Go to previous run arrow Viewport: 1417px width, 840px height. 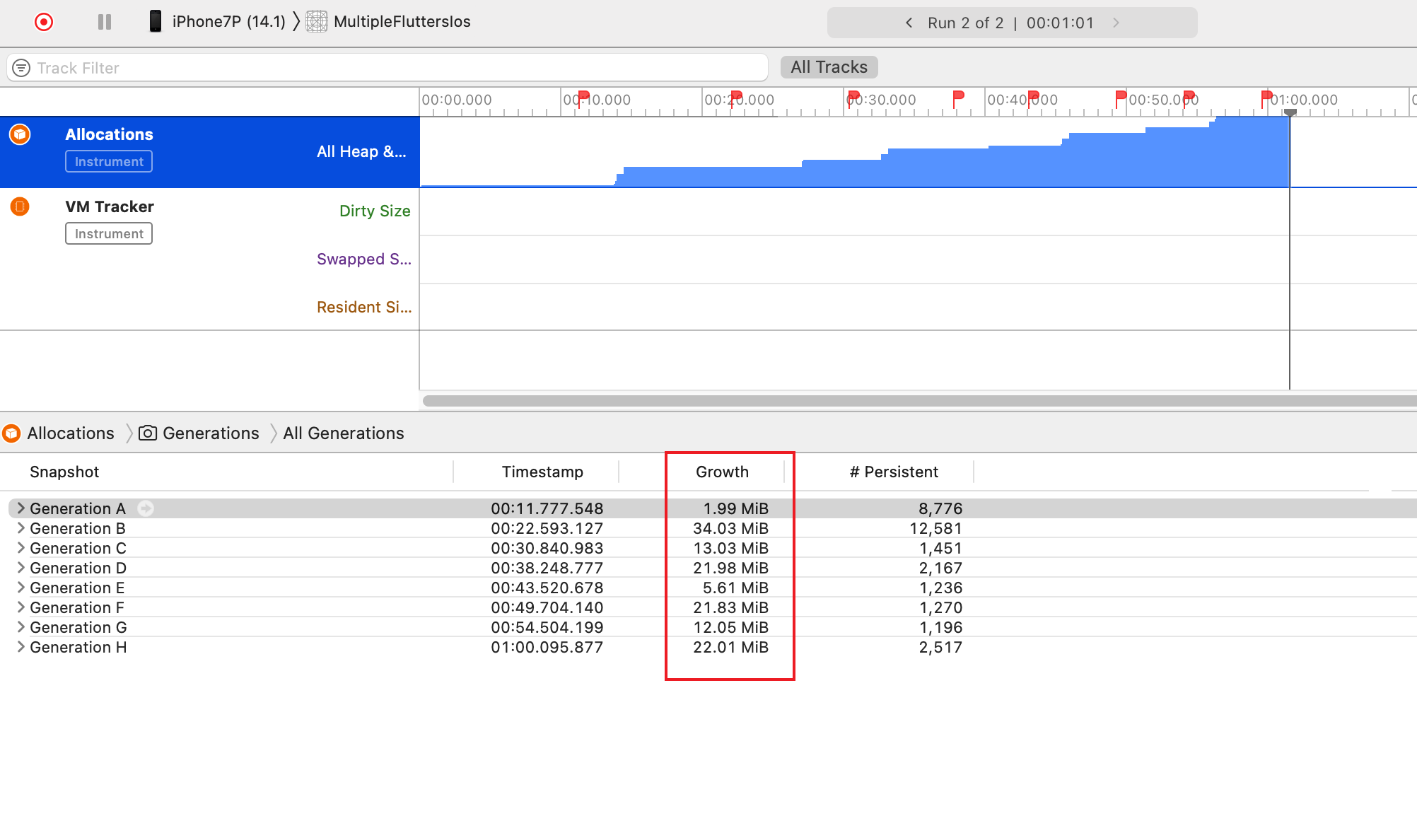909,23
